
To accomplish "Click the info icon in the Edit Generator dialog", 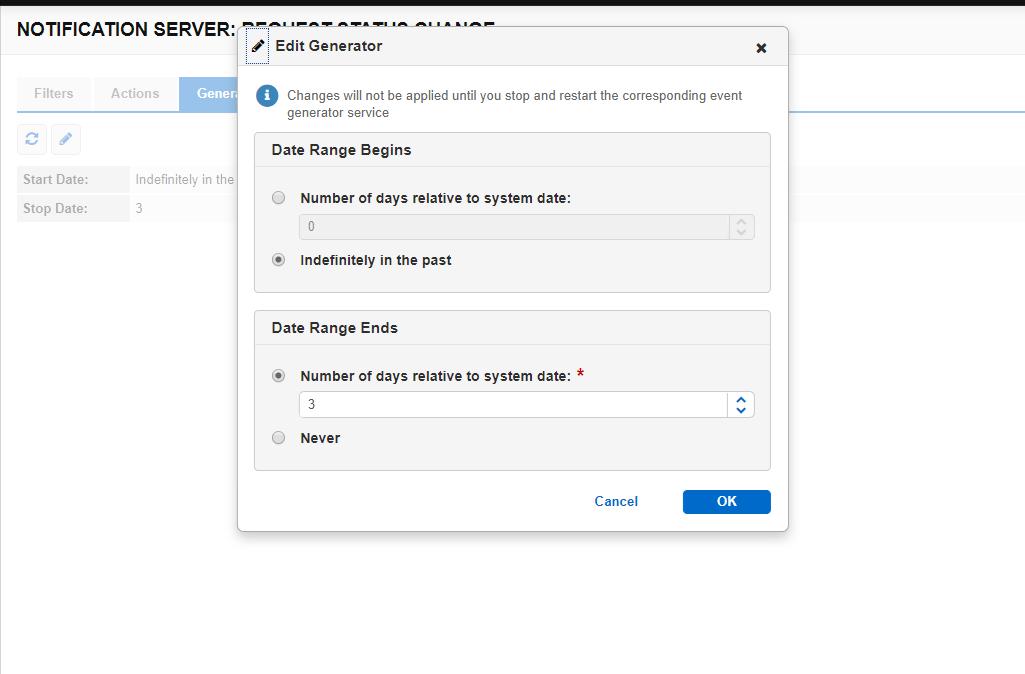I will pyautogui.click(x=265, y=95).
